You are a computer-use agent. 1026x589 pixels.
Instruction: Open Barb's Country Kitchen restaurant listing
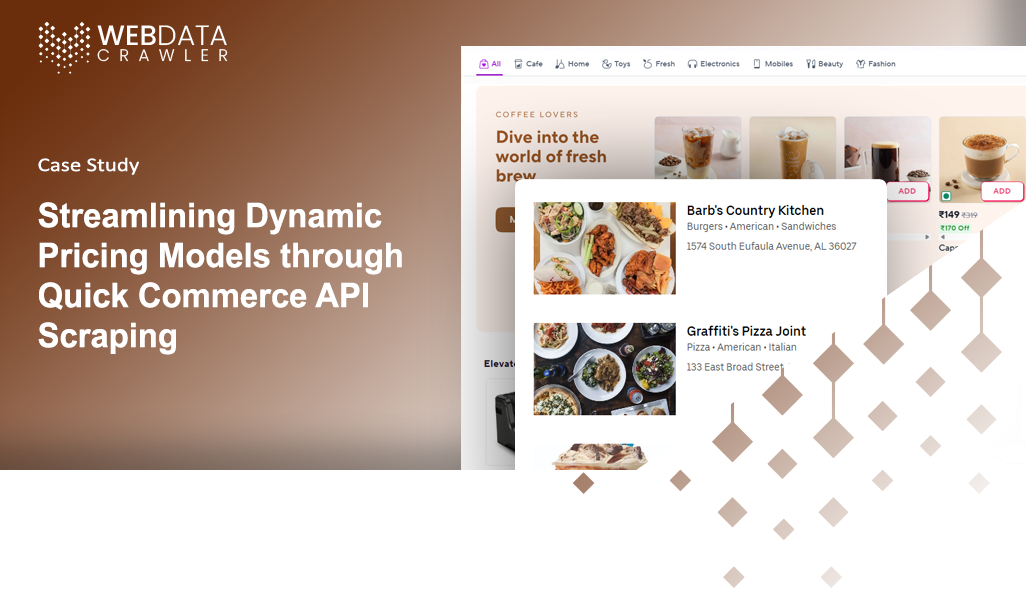pos(755,210)
